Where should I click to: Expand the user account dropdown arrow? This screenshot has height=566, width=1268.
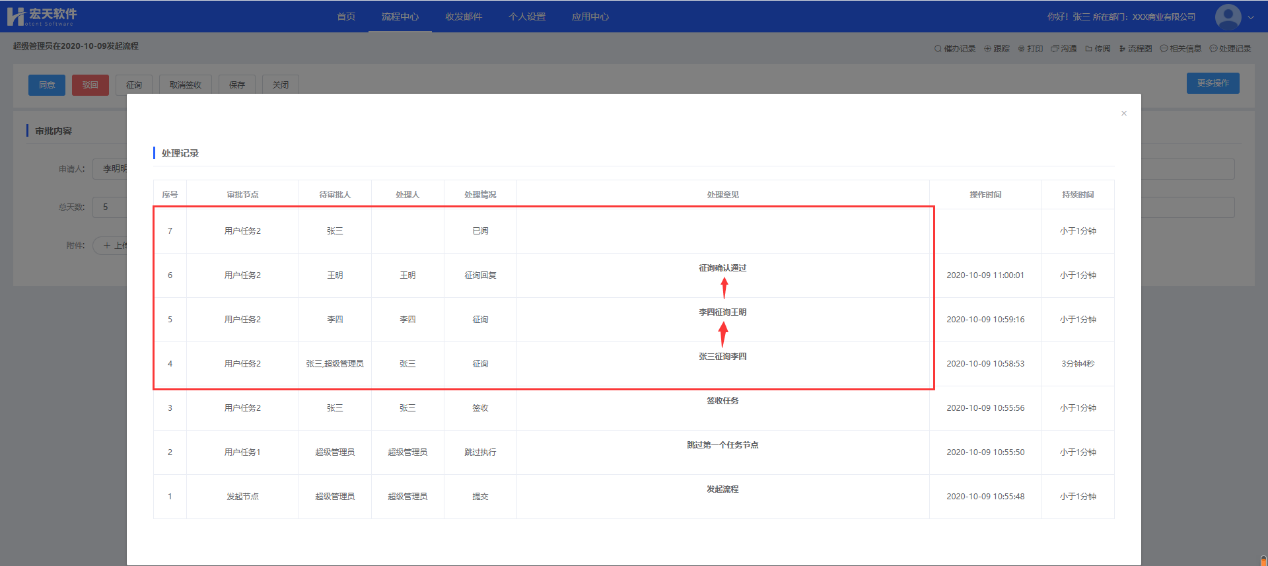[x=1251, y=18]
